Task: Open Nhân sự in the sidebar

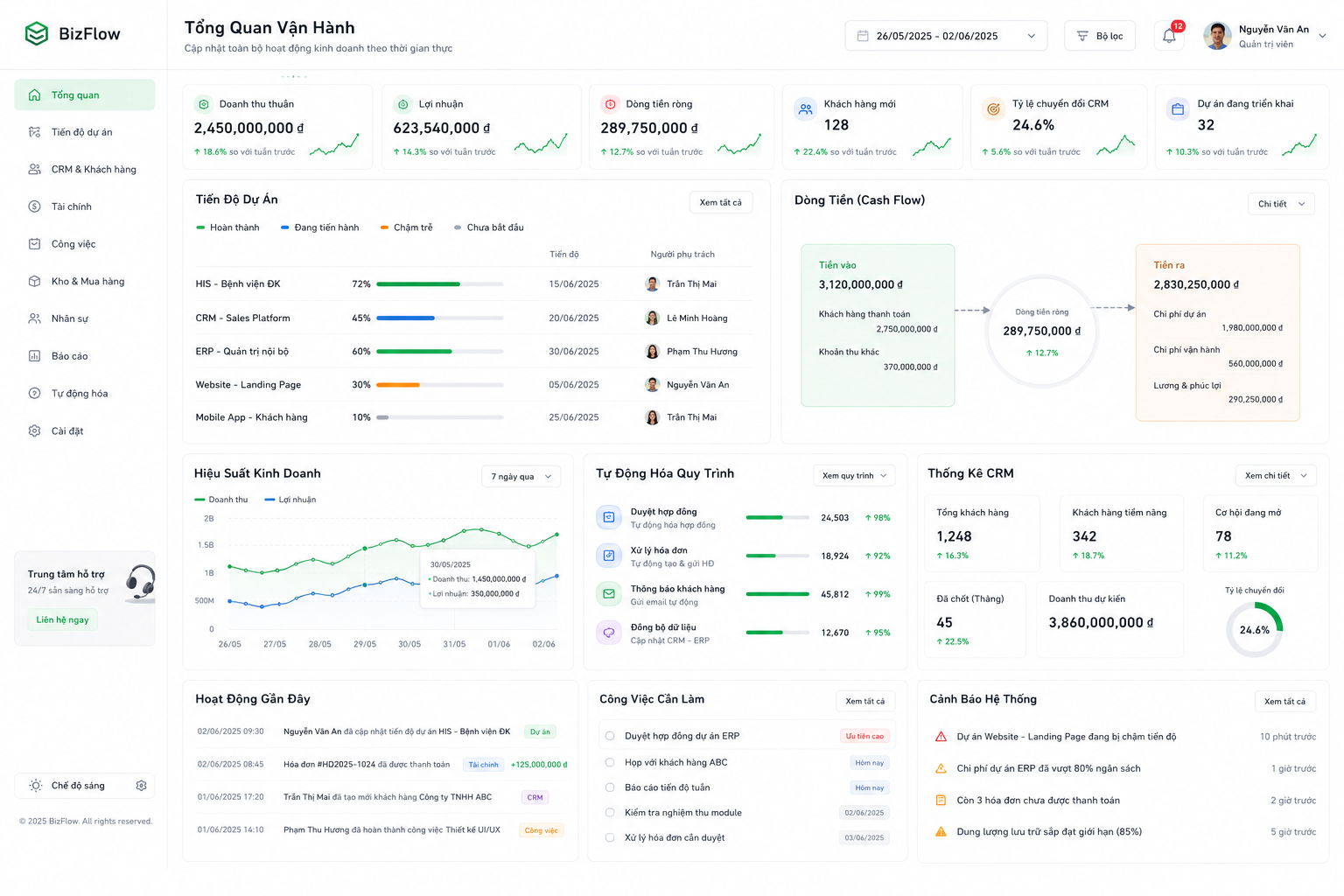Action: pyautogui.click(x=85, y=319)
